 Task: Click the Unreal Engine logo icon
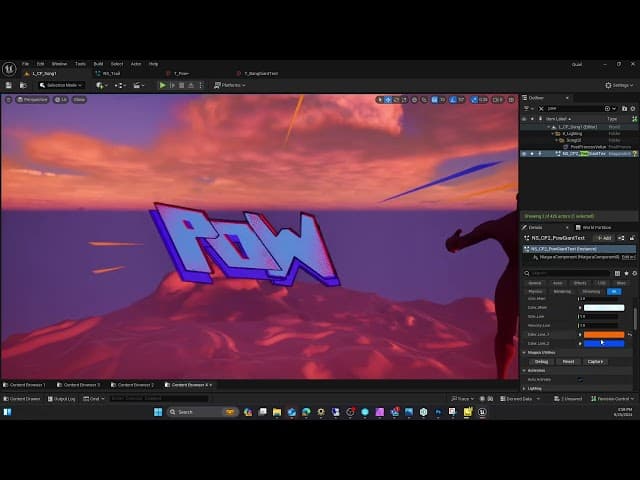click(9, 69)
